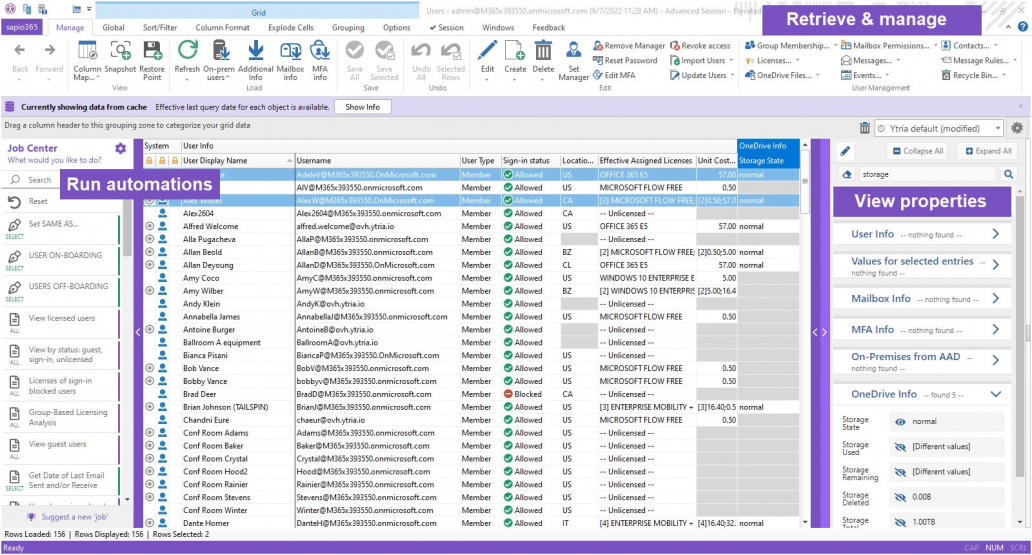The height and width of the screenshot is (555, 1032).
Task: Collapse the Job Center side panel arrow
Action: click(x=138, y=332)
